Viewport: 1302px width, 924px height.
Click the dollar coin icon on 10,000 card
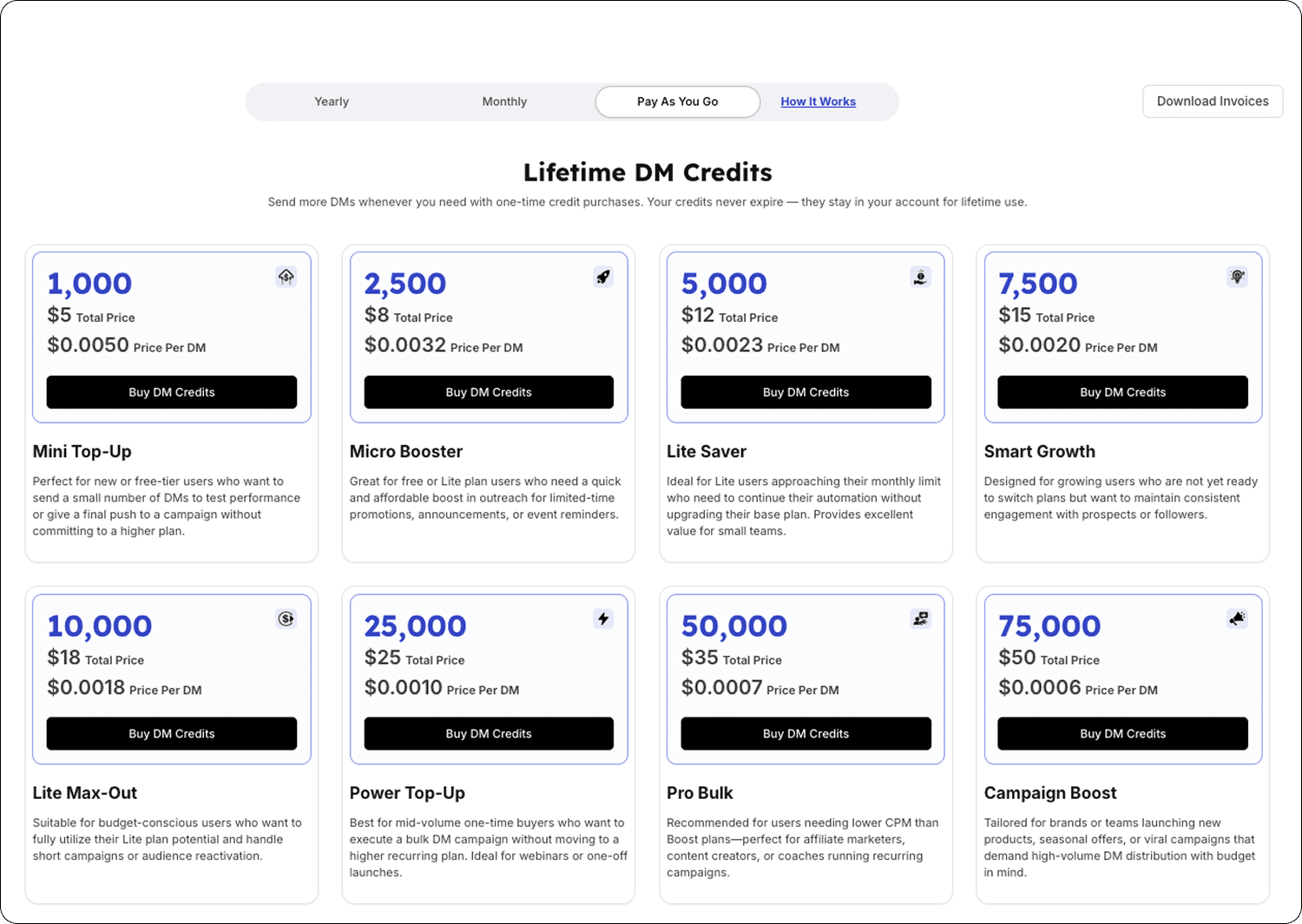[x=286, y=619]
